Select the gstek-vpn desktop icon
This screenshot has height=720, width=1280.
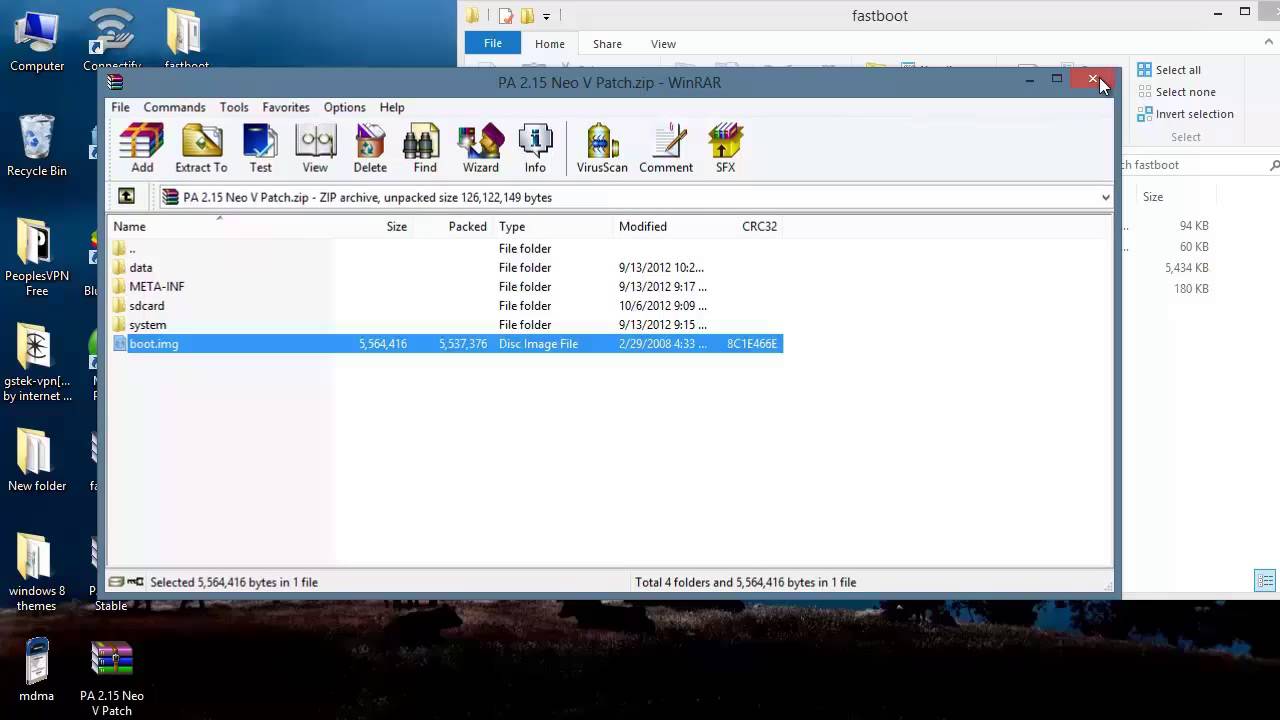tap(37, 363)
